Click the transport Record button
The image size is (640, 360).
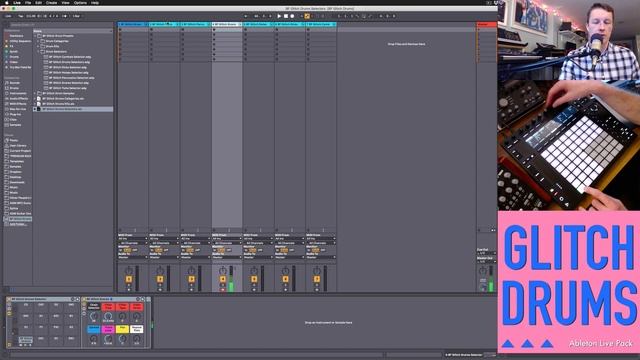tap(292, 16)
